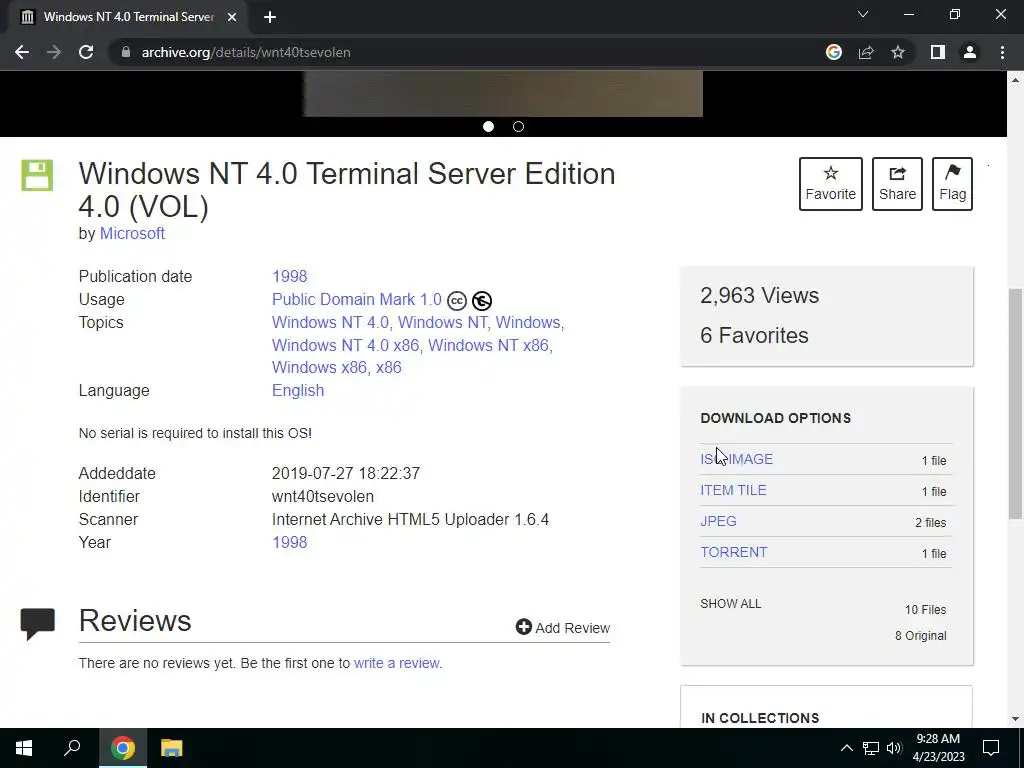View site lock information
Viewport: 1024px width, 768px height.
pos(125,52)
